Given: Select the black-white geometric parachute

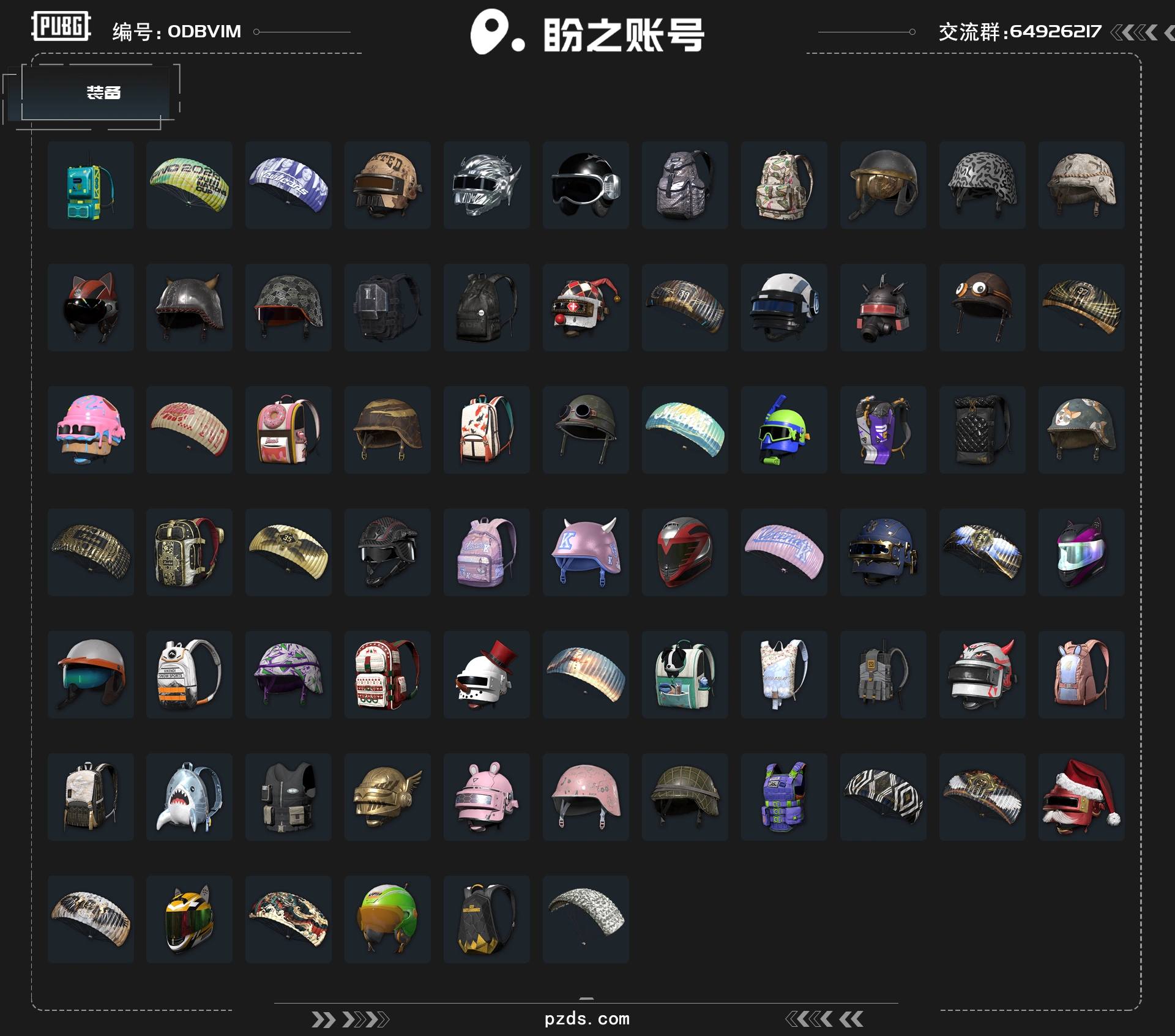Looking at the screenshot, I should pyautogui.click(x=883, y=797).
